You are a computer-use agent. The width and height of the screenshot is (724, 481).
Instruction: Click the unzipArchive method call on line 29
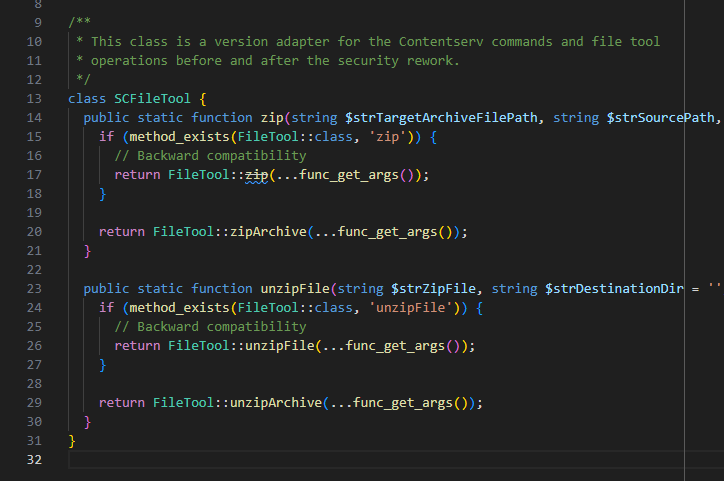tap(272, 402)
